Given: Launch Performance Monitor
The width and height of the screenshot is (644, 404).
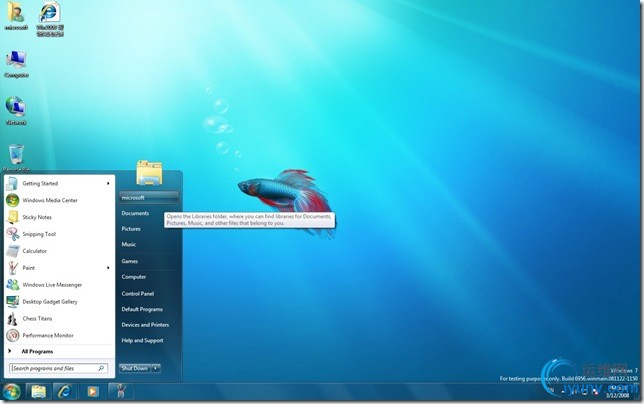Looking at the screenshot, I should coord(60,335).
